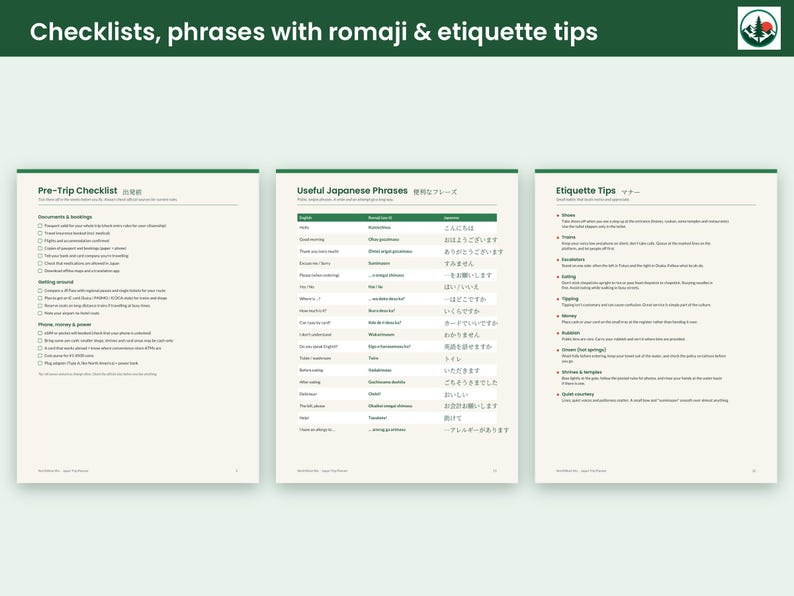
Task: Tick the Tell your bank checkbox
Action: [x=40, y=256]
